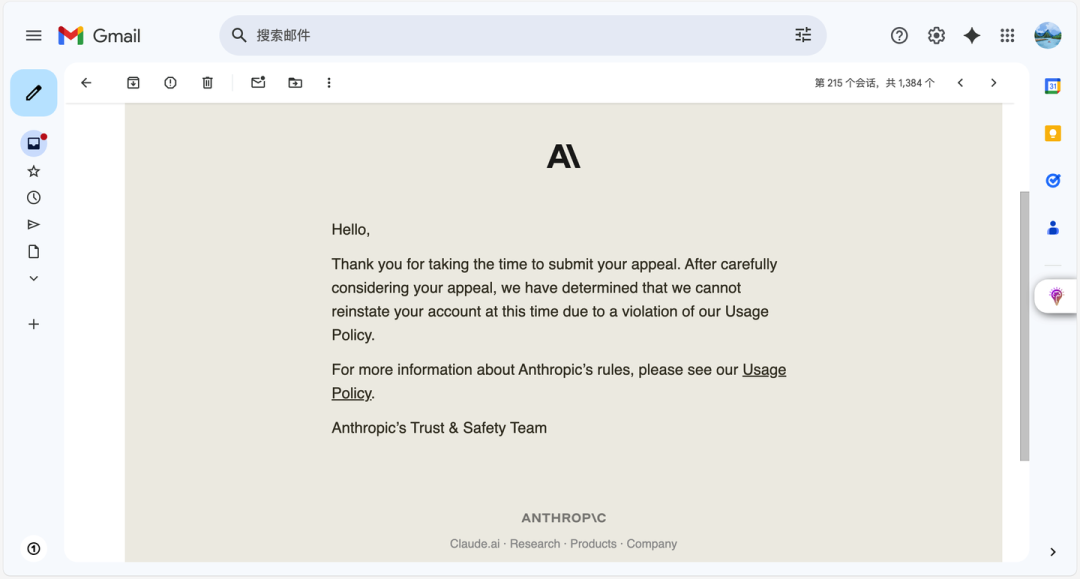This screenshot has width=1080, height=579.
Task: Create a new label with plus icon
Action: [34, 324]
